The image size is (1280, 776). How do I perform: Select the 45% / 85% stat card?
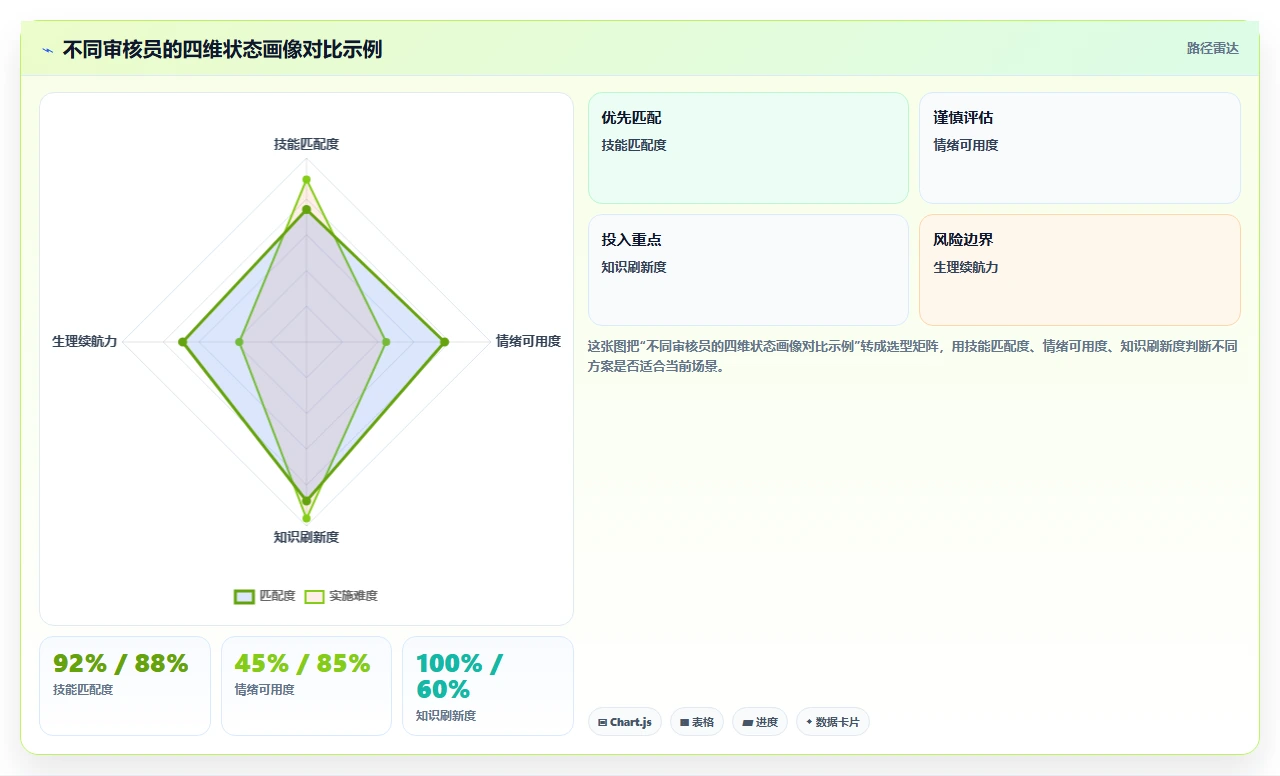coord(306,686)
